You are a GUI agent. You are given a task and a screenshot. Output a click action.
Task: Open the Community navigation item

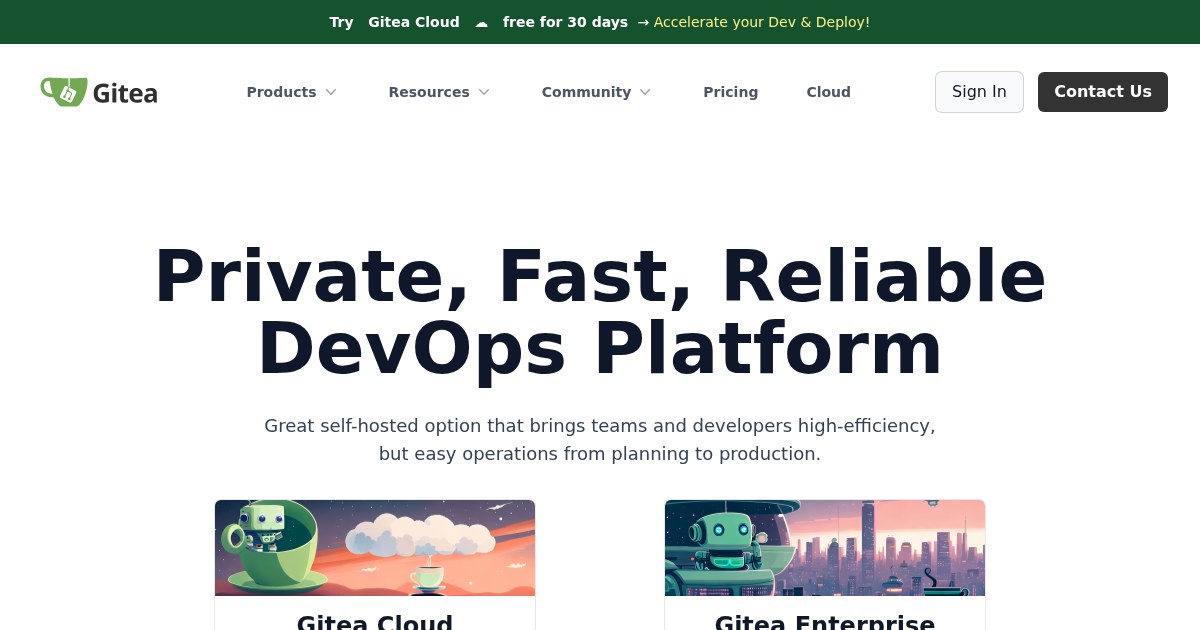tap(597, 92)
